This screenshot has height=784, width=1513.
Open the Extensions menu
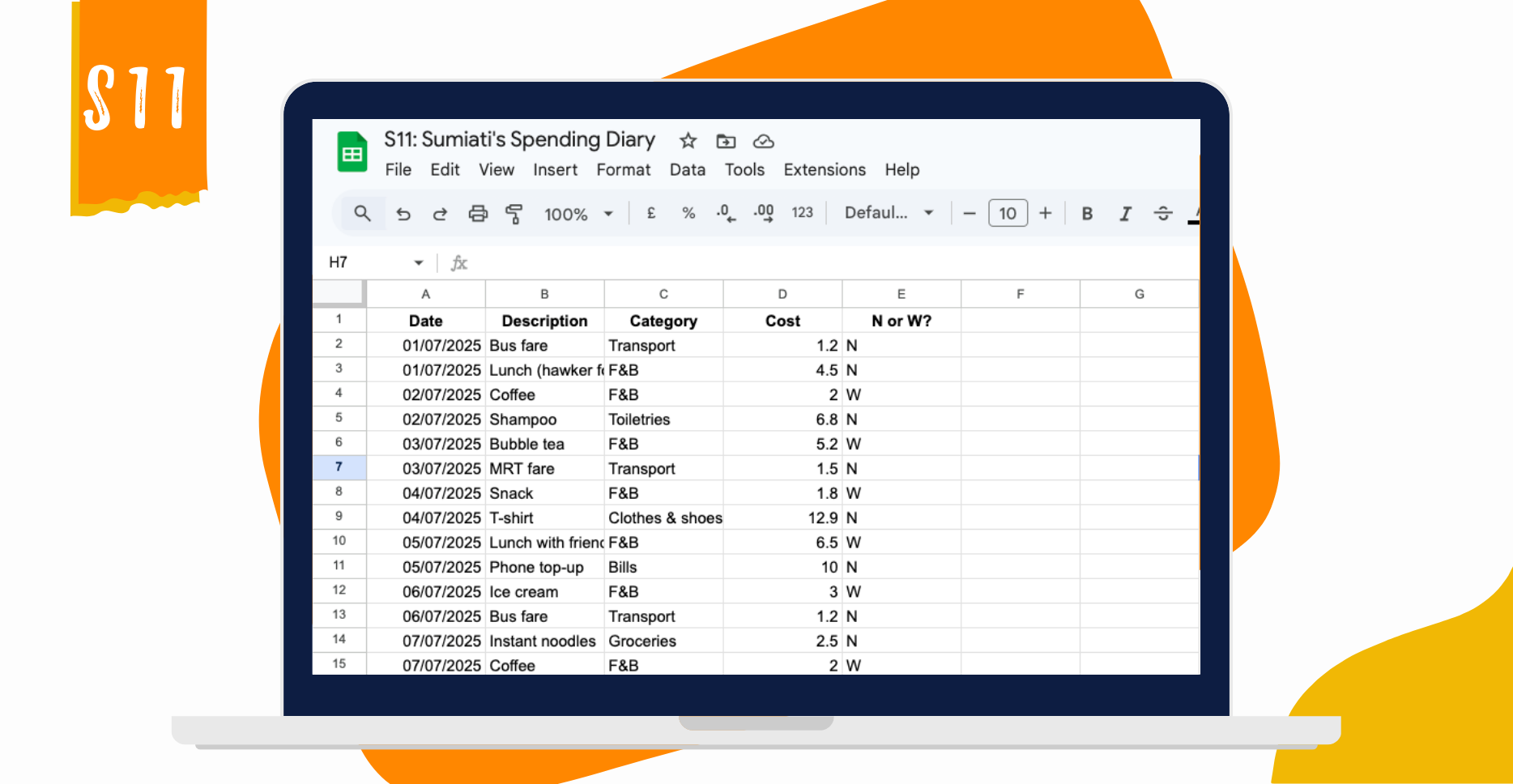click(825, 170)
